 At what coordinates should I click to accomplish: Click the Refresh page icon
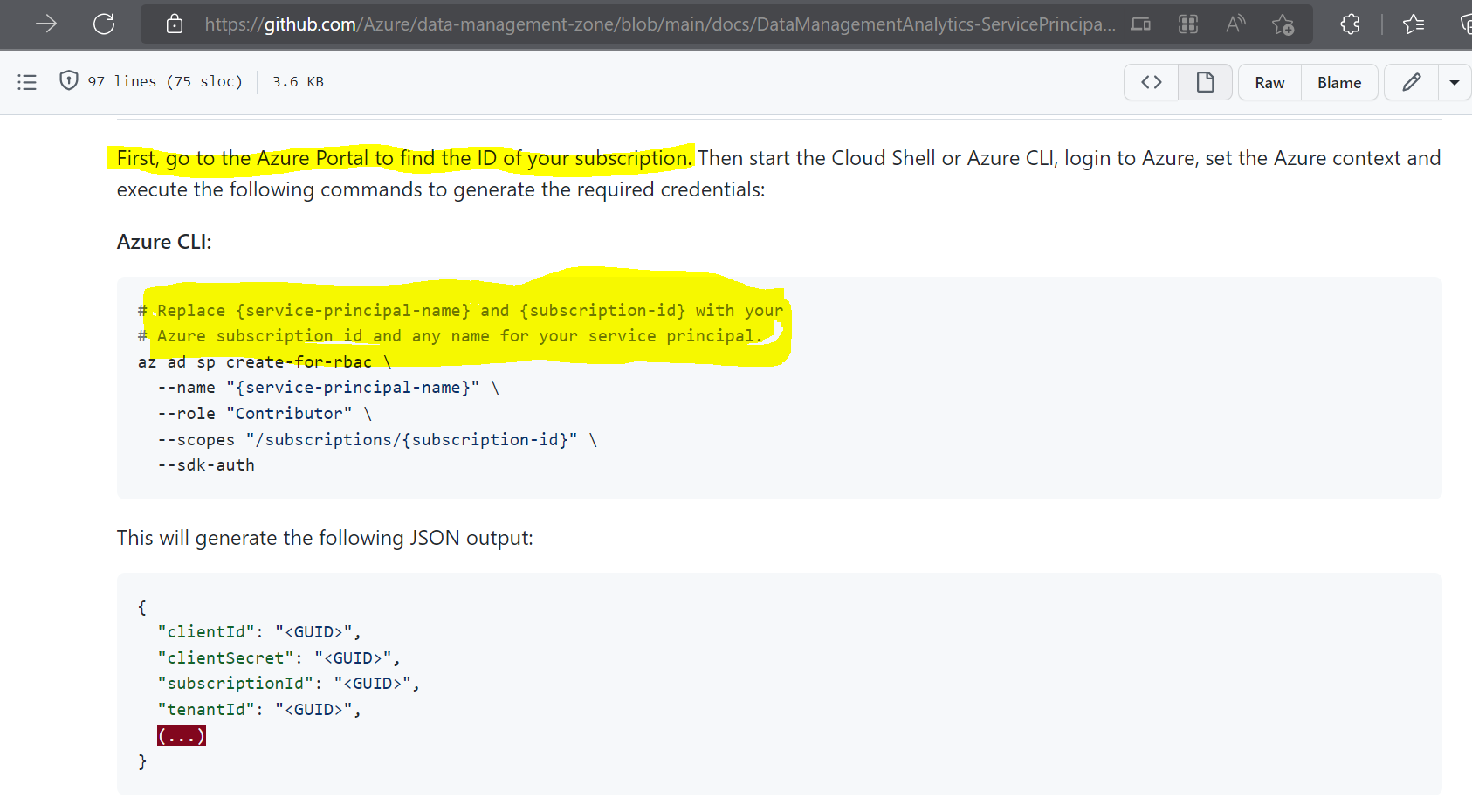point(103,24)
